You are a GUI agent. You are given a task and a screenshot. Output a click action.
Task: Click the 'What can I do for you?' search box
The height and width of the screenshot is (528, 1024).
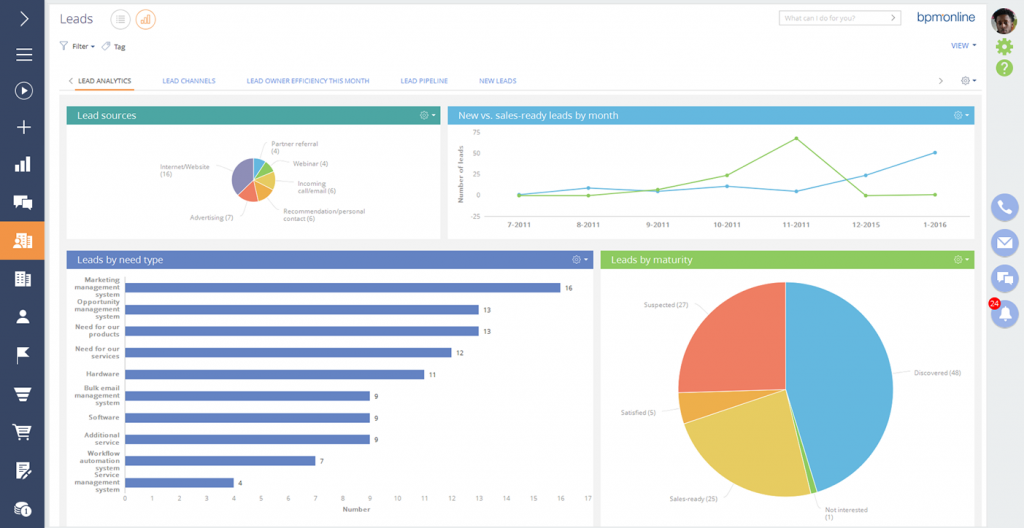tap(838, 18)
